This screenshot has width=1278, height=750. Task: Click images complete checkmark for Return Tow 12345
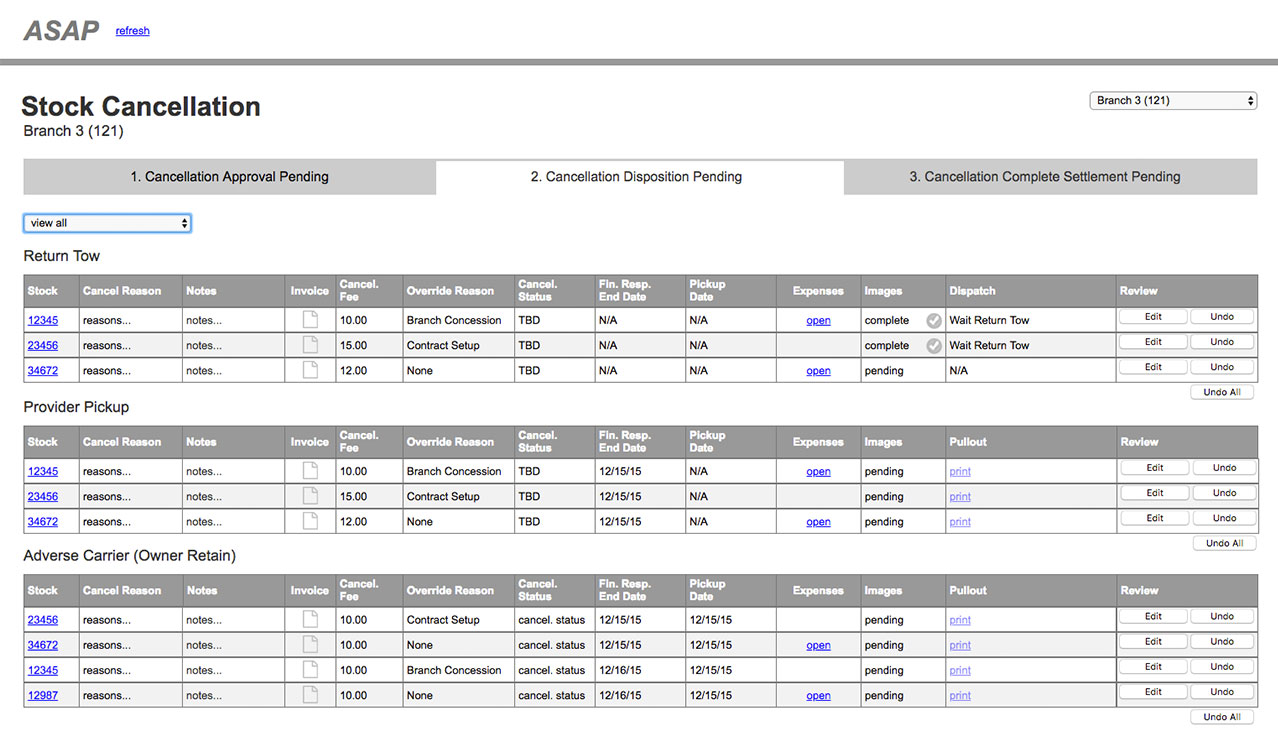(x=934, y=321)
